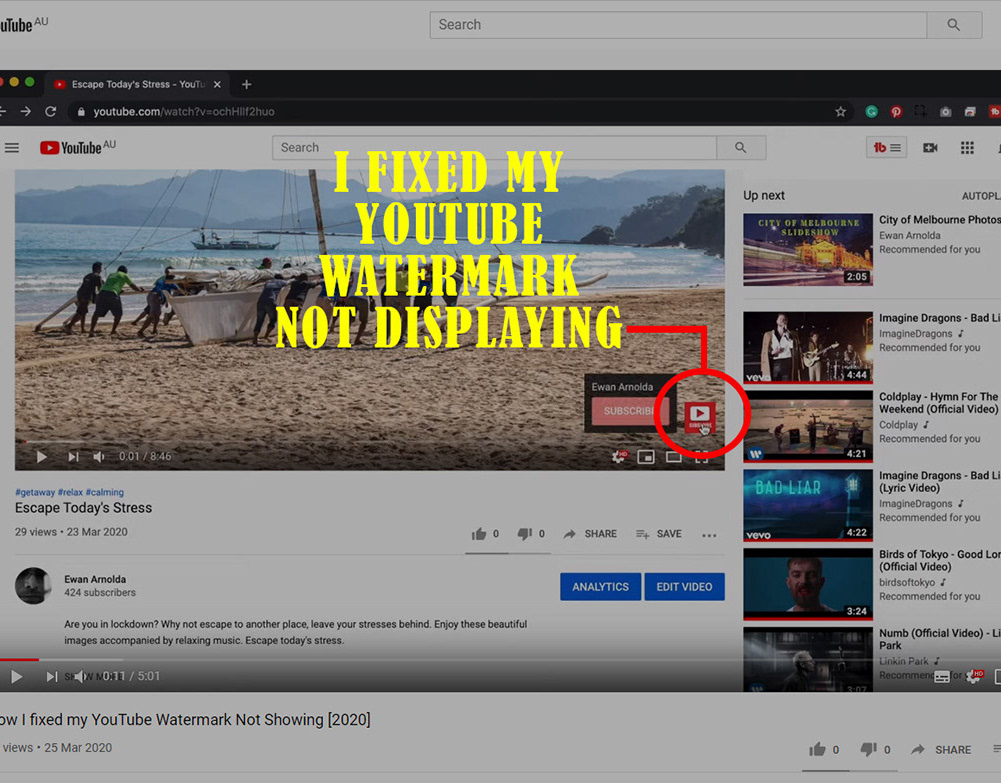Open the Grammarly extension icon
Screen dimensions: 1001x783
[871, 112]
